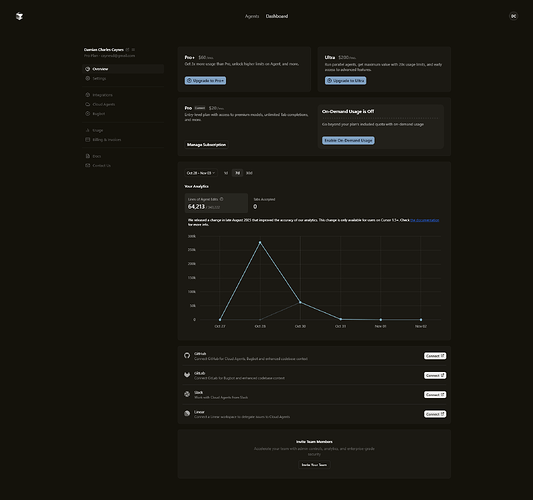
Task: Click the Slack logo icon
Action: point(187,394)
